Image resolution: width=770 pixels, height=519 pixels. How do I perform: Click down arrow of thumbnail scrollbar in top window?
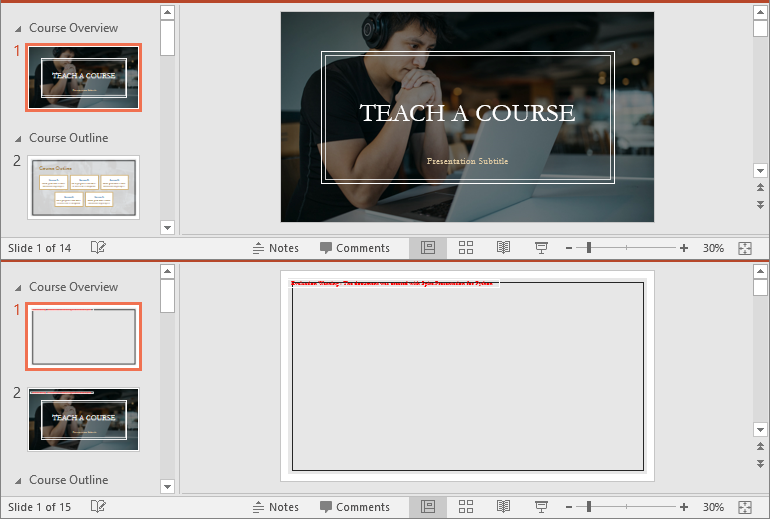click(x=167, y=227)
